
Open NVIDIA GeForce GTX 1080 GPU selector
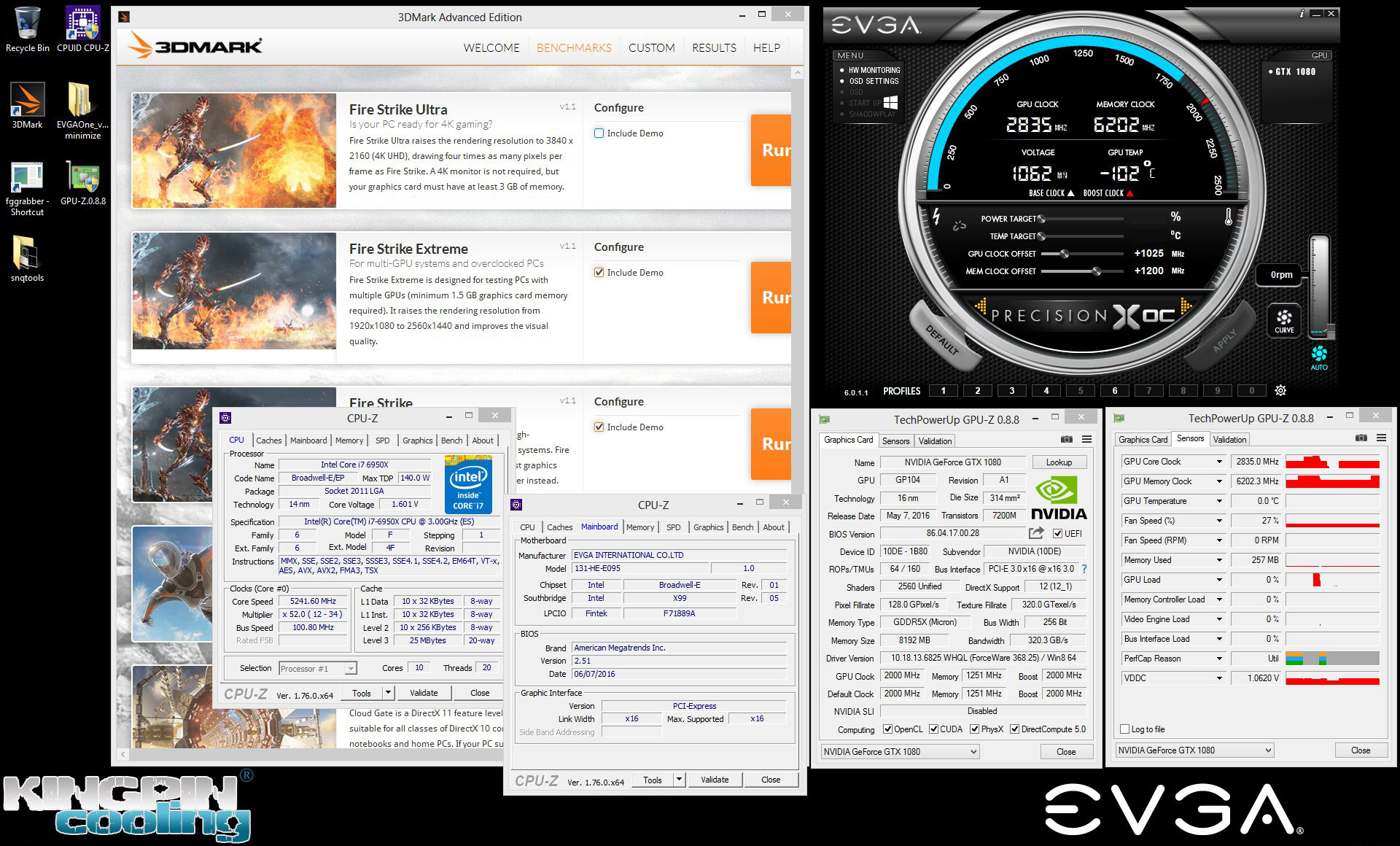[x=900, y=751]
